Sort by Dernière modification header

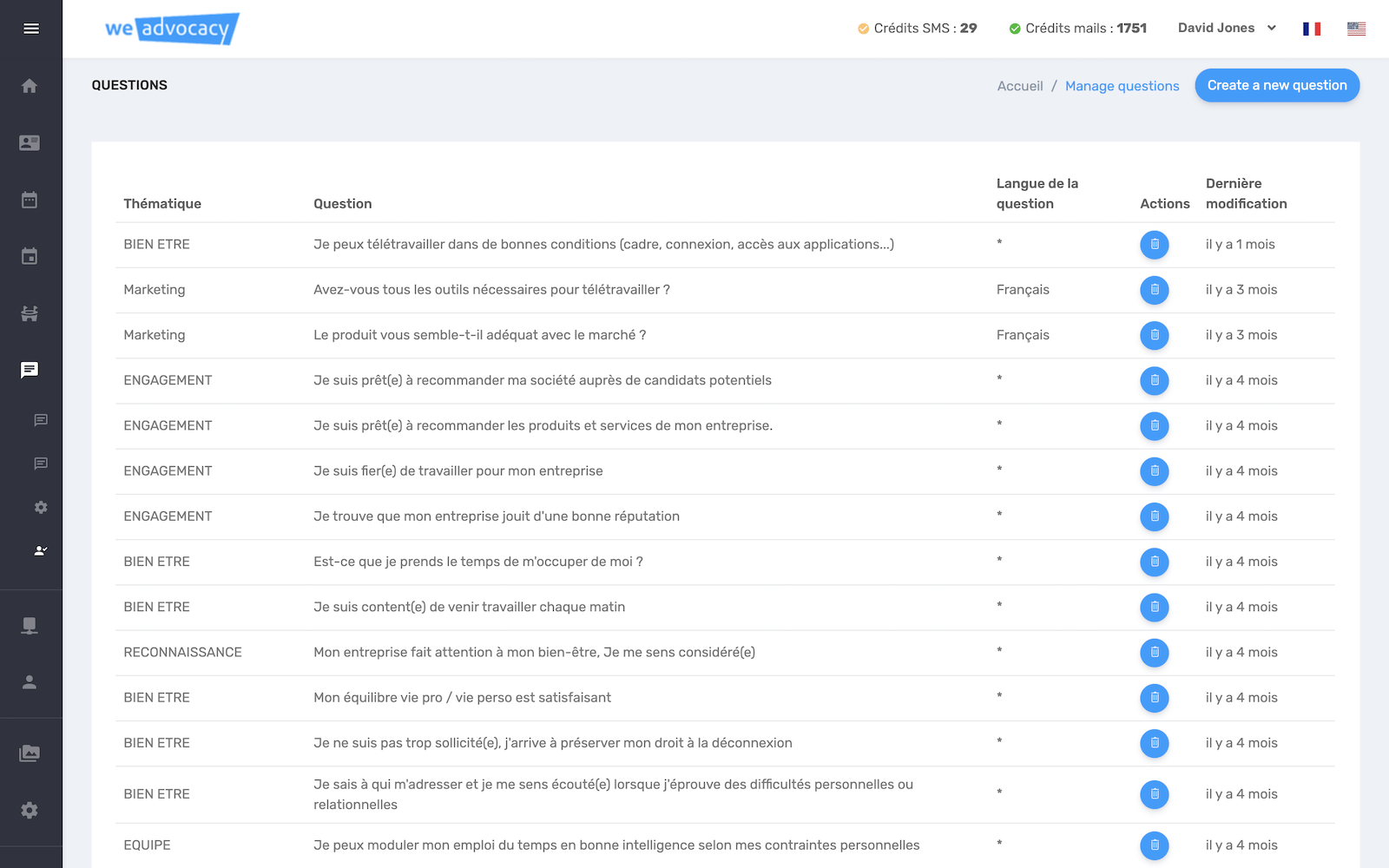pos(1247,194)
